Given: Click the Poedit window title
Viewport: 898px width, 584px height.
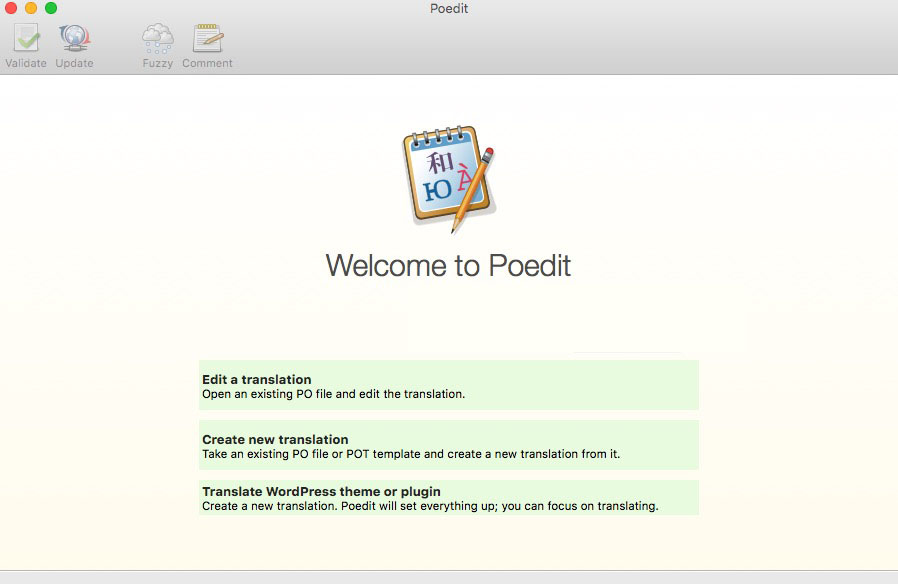Looking at the screenshot, I should pyautogui.click(x=449, y=9).
